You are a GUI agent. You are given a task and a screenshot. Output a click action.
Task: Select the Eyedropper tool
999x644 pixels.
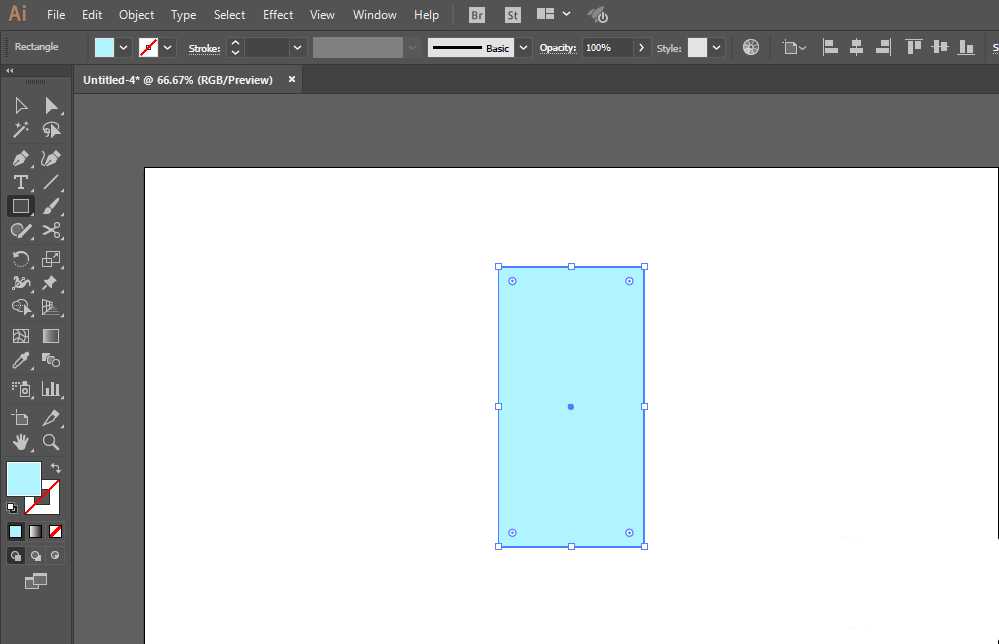click(20, 361)
